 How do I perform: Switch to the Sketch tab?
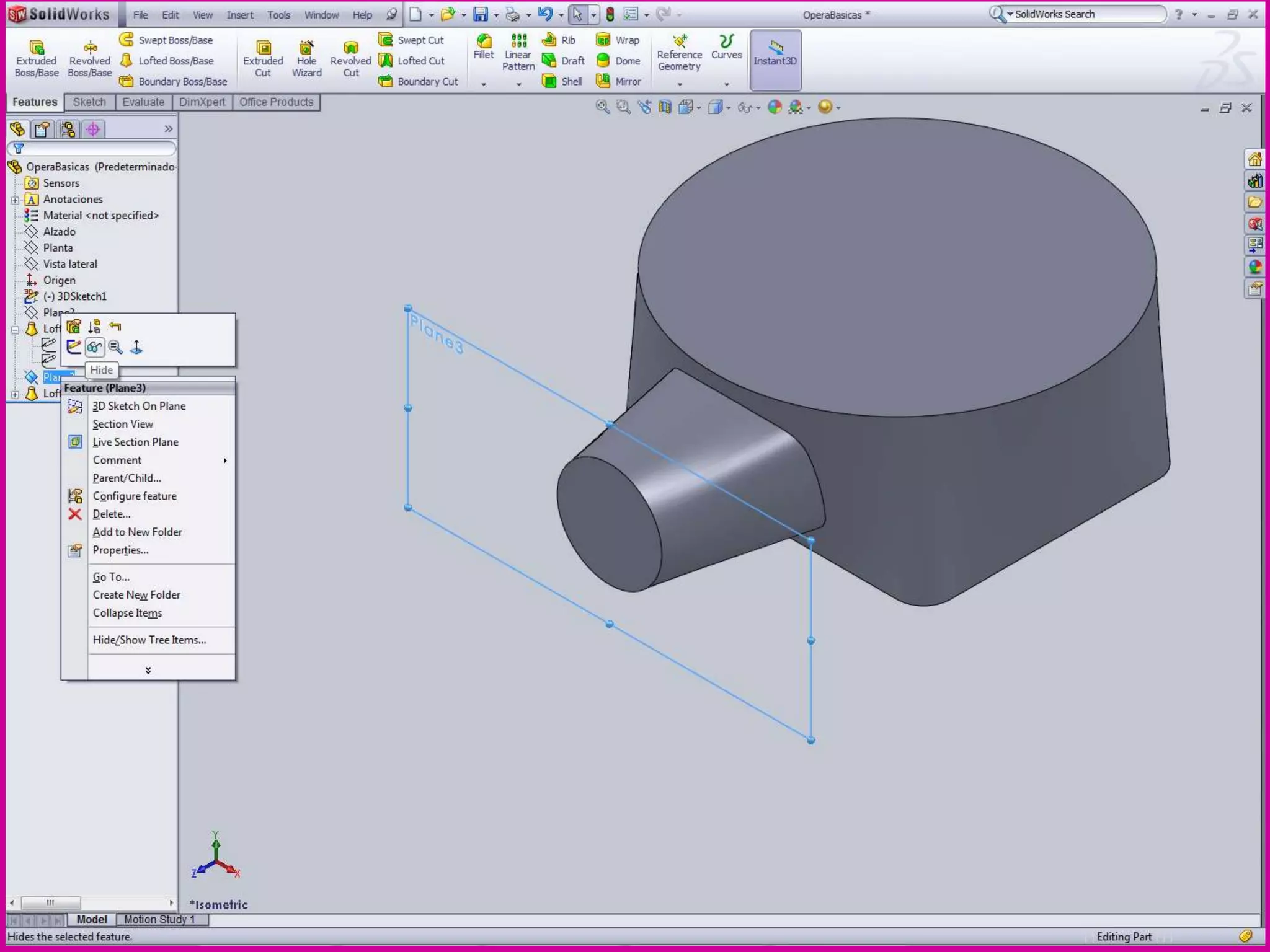[x=89, y=102]
